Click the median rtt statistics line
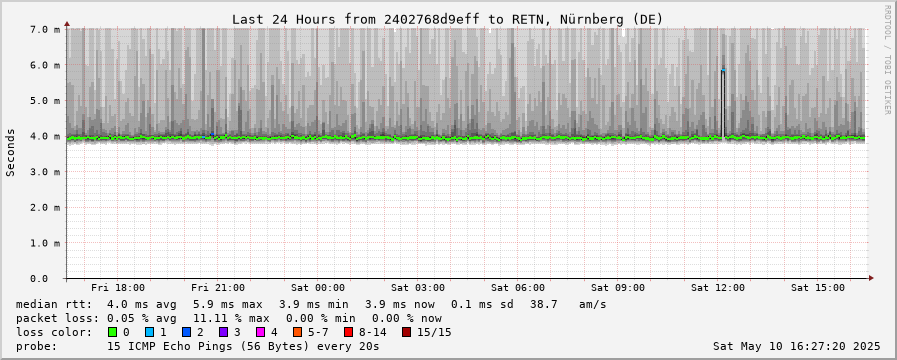This screenshot has width=897, height=360. point(311,304)
